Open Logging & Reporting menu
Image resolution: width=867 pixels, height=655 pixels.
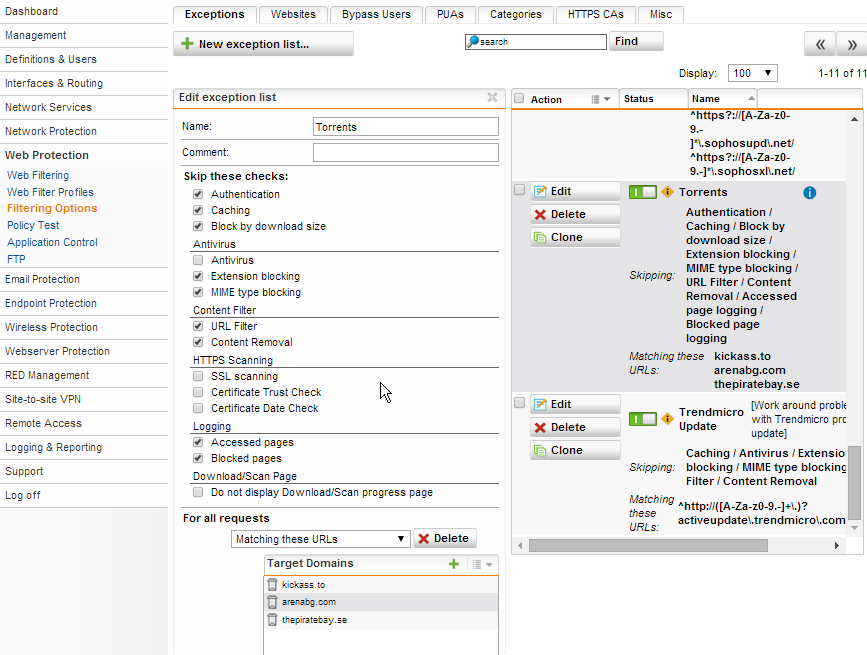point(54,447)
